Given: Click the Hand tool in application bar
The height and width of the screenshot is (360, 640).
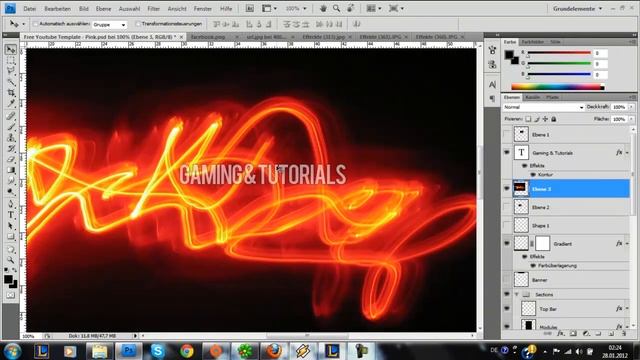Looking at the screenshot, I should [323, 8].
